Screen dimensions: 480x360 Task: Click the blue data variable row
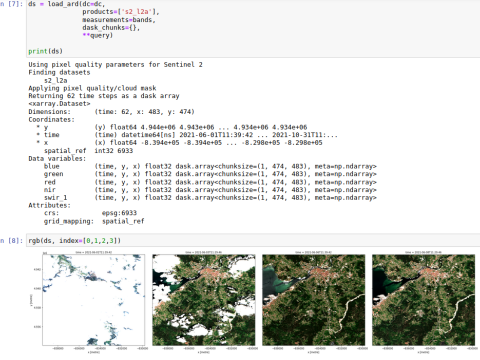210,166
